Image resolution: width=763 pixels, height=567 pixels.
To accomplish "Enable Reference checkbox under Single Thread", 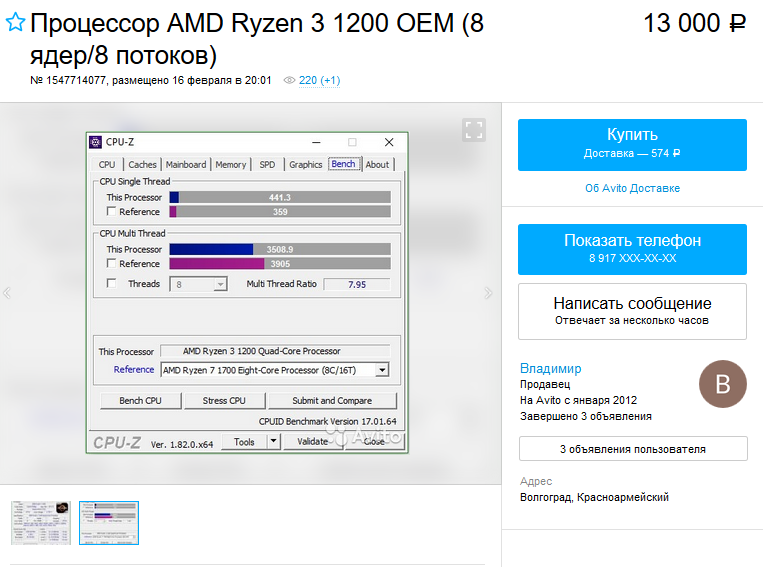I will [111, 211].
